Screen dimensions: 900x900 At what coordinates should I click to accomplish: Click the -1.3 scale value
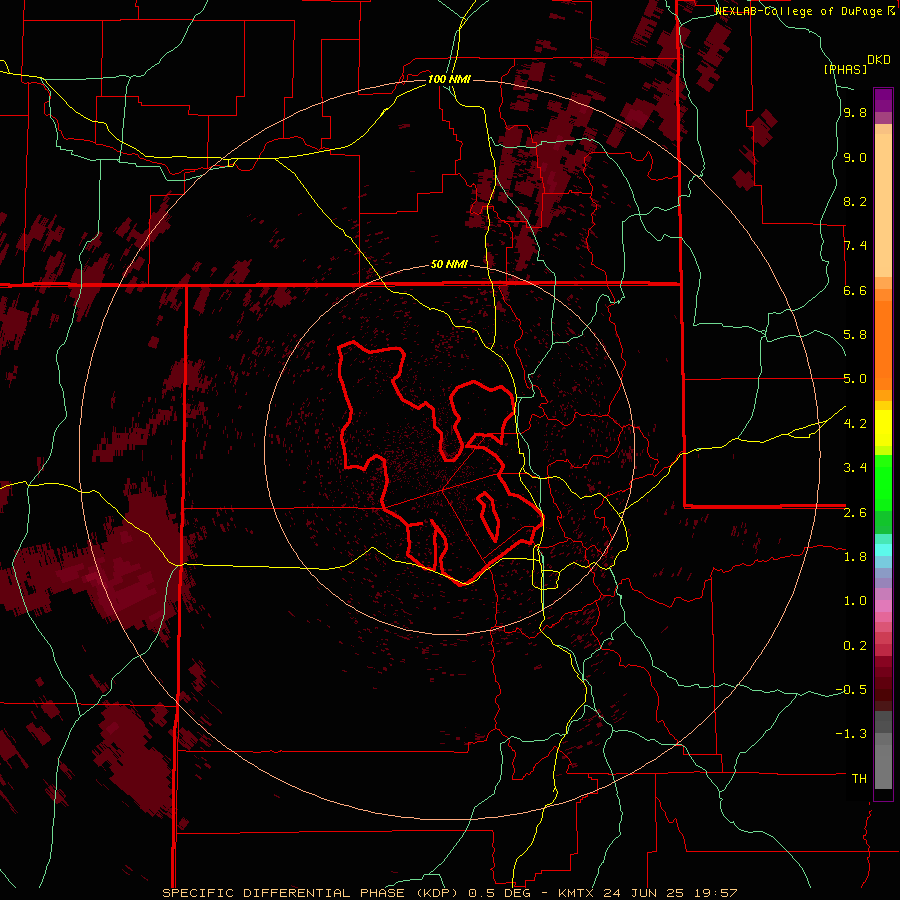pos(851,734)
